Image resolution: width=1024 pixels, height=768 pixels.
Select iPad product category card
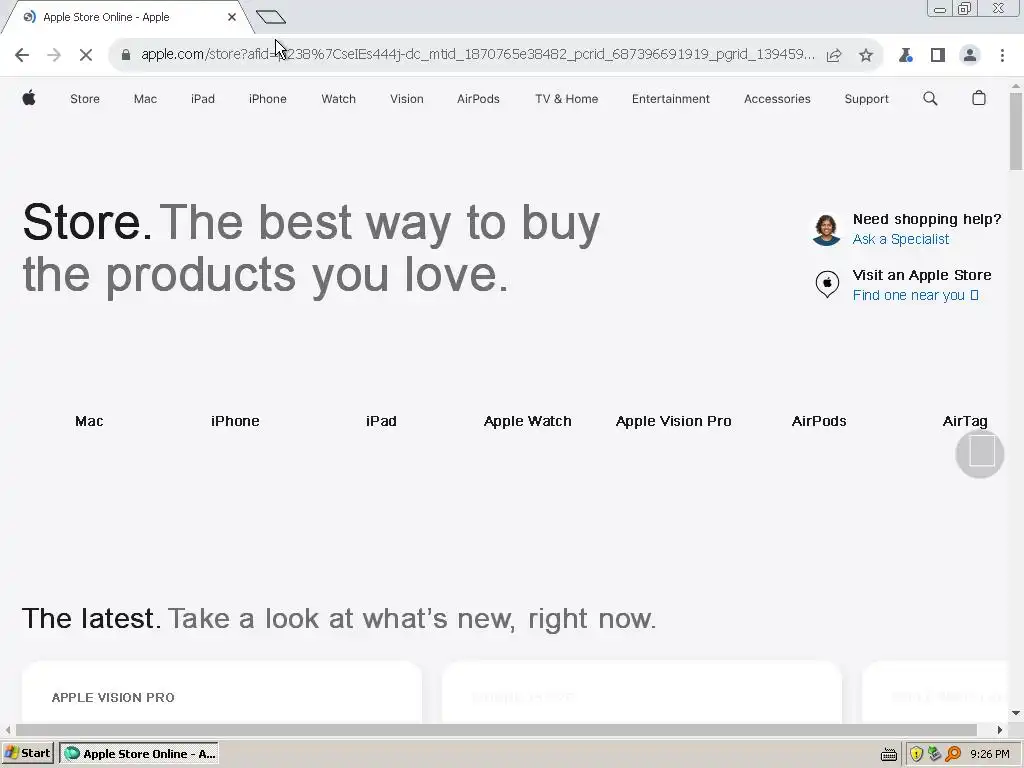(x=381, y=421)
